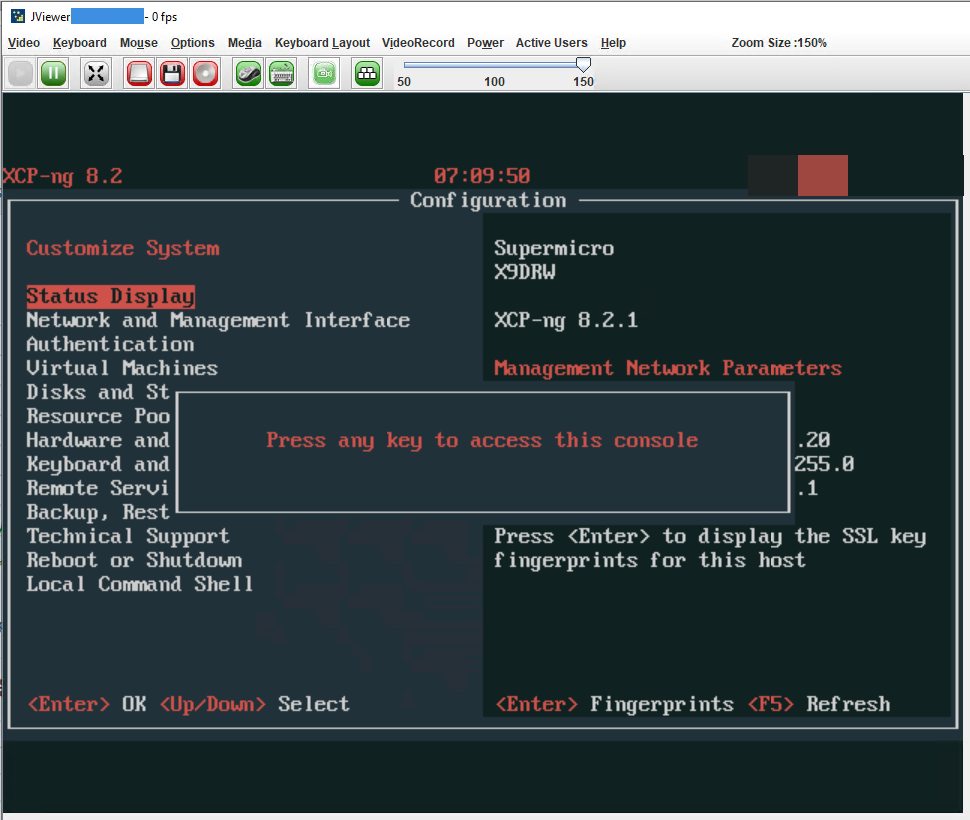Open CD/DVD media redirection icon
This screenshot has width=970, height=820.
point(205,74)
